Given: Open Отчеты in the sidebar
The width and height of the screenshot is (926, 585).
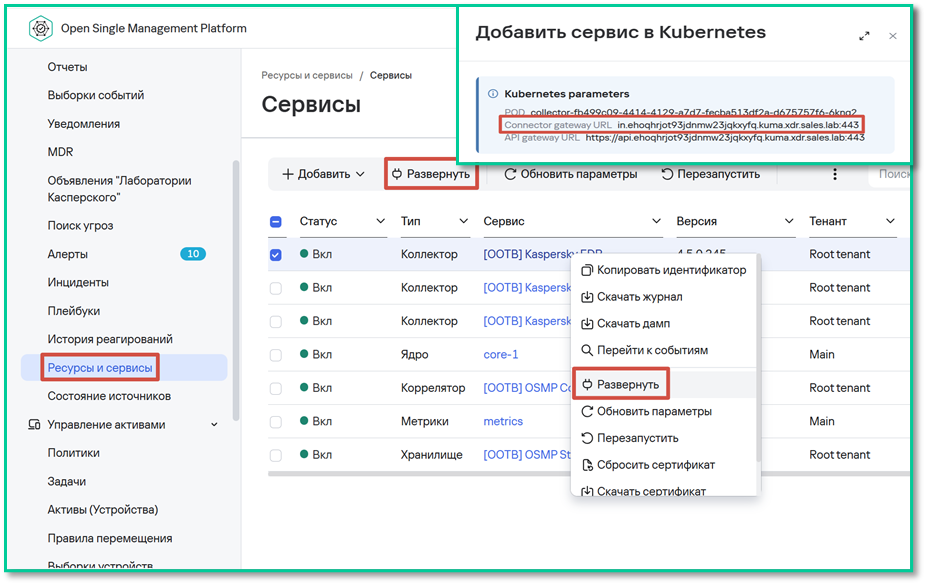Looking at the screenshot, I should coord(67,67).
